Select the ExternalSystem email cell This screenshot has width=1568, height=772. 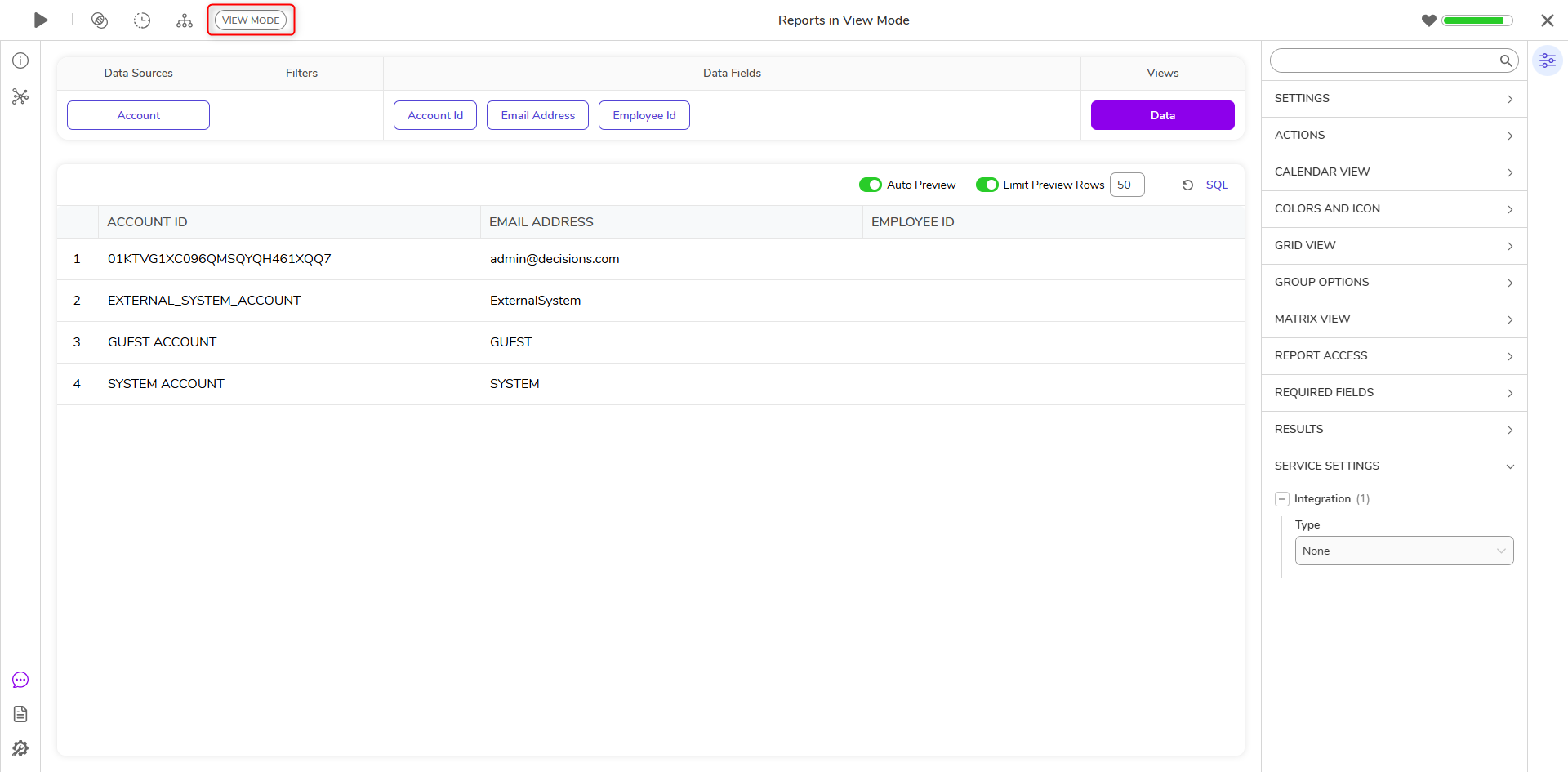click(671, 301)
